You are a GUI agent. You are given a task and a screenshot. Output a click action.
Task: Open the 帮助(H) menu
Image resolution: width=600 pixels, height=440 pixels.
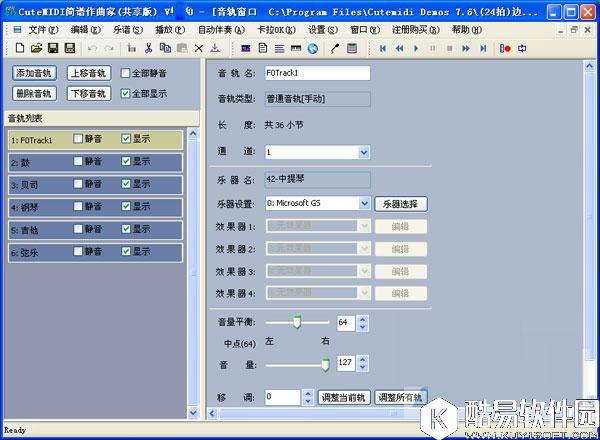467,30
